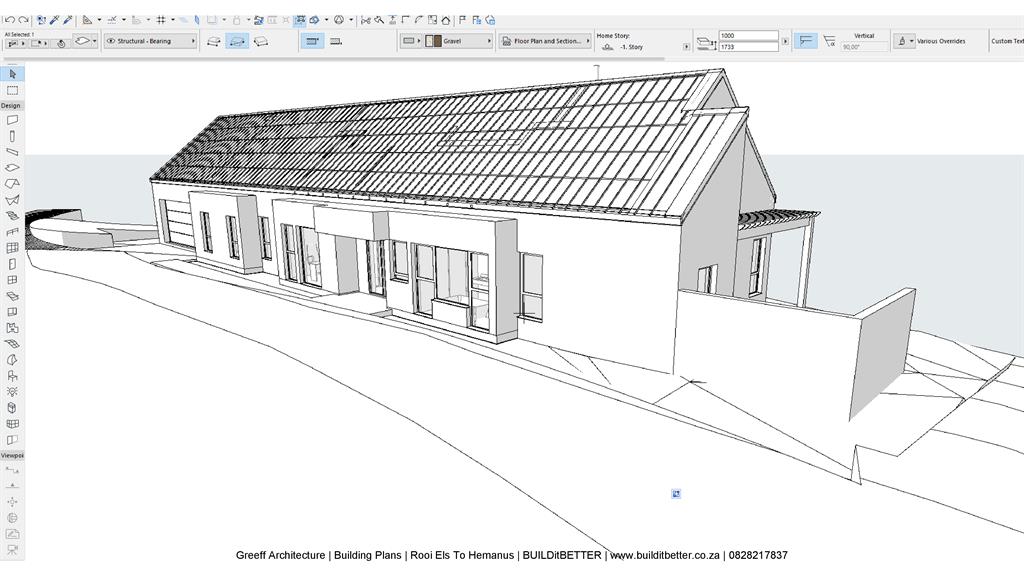The height and width of the screenshot is (576, 1024).
Task: Select the Roof tool
Action: [x=12, y=184]
